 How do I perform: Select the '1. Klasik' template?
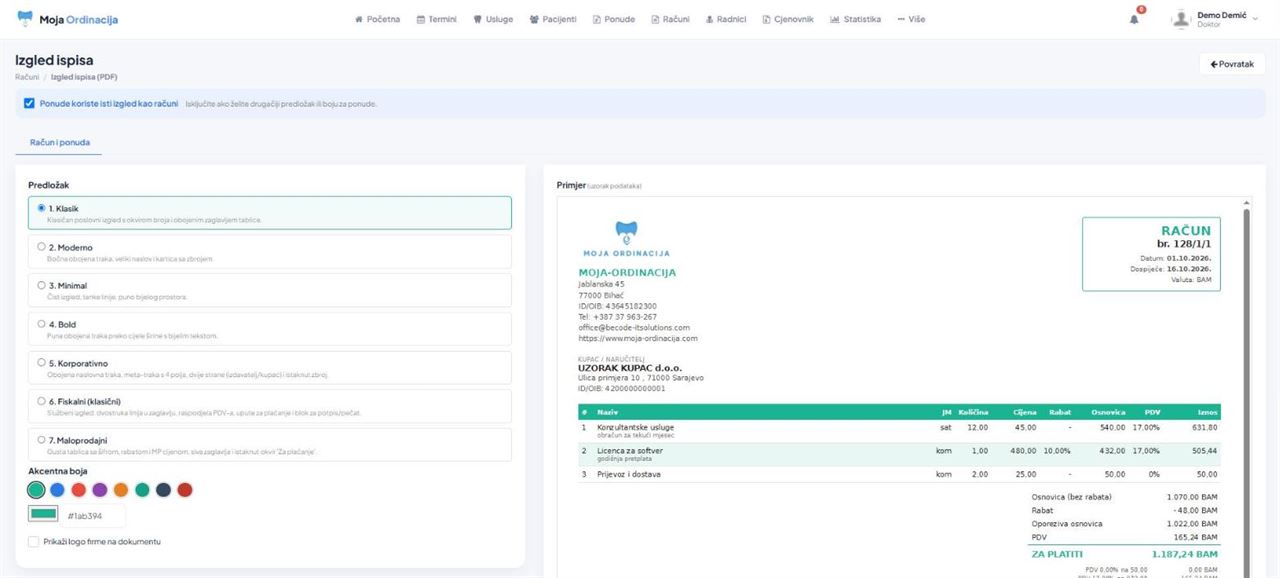click(x=270, y=213)
